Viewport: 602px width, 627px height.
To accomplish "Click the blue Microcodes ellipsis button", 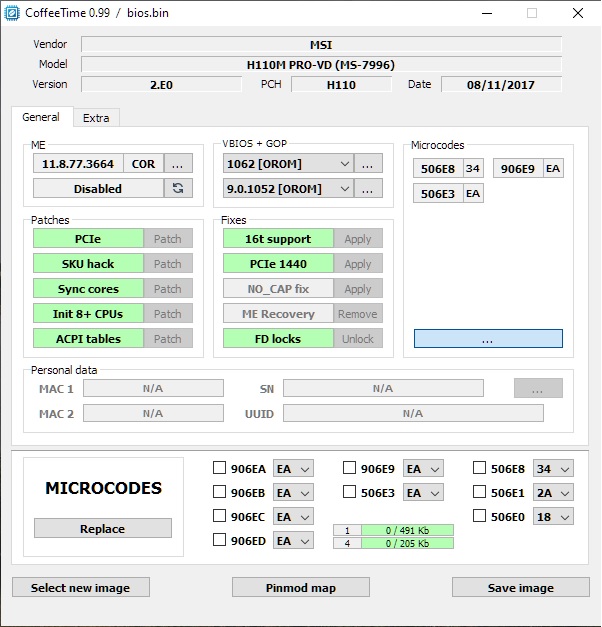I will (488, 339).
